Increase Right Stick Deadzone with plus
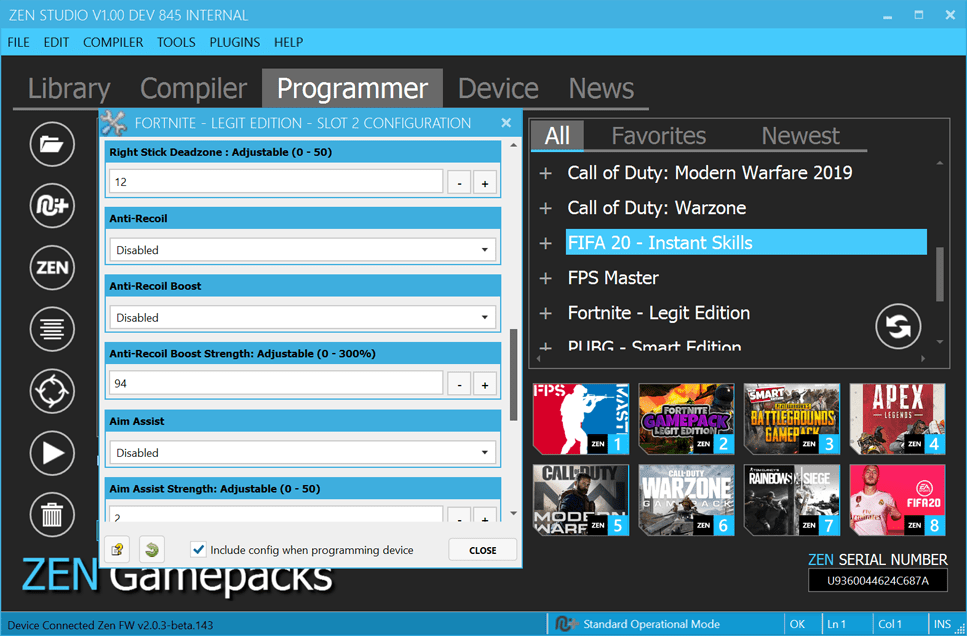The height and width of the screenshot is (636, 967). click(x=485, y=183)
